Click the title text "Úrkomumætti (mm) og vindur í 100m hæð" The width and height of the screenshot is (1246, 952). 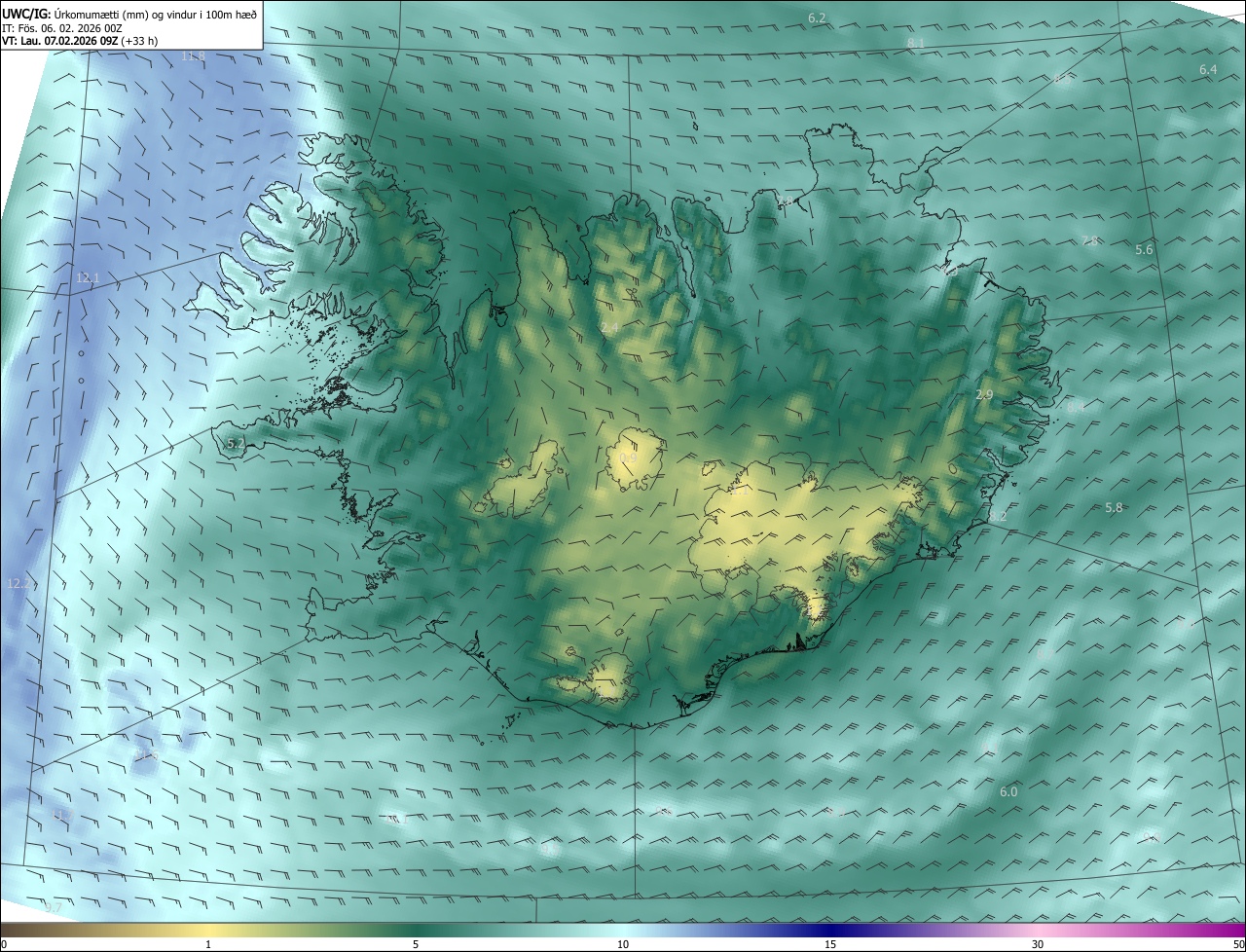pos(156,13)
